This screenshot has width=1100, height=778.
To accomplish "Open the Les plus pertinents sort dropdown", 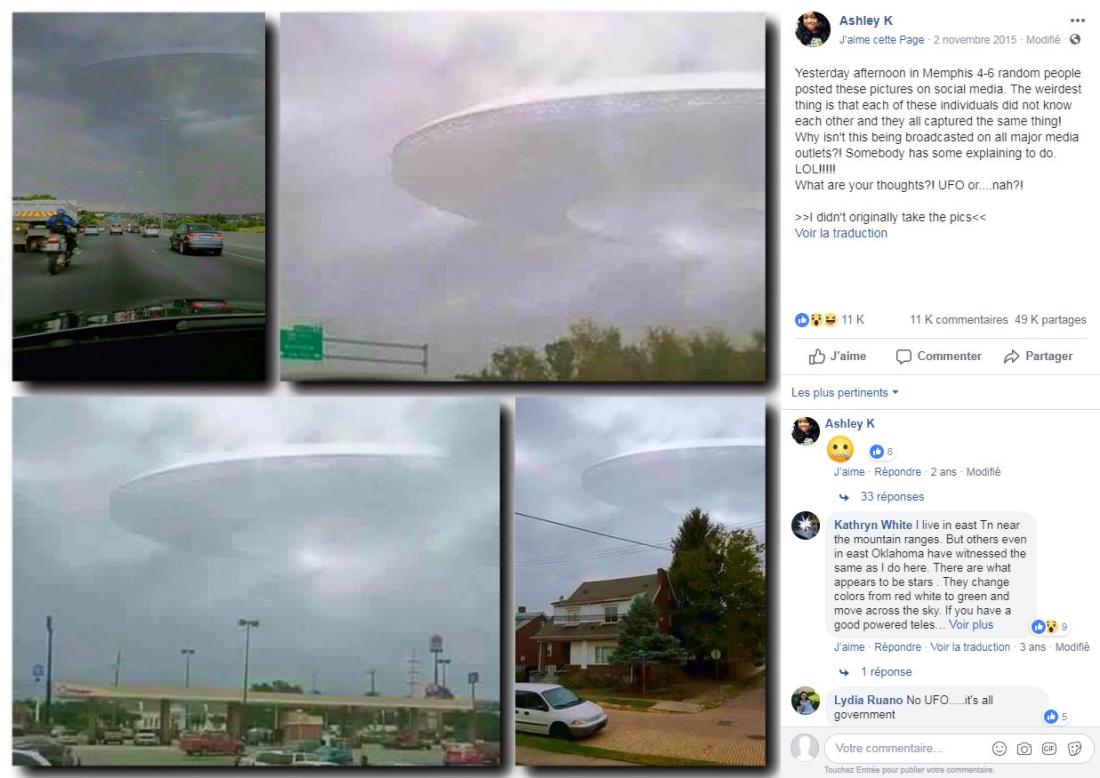I will [845, 393].
